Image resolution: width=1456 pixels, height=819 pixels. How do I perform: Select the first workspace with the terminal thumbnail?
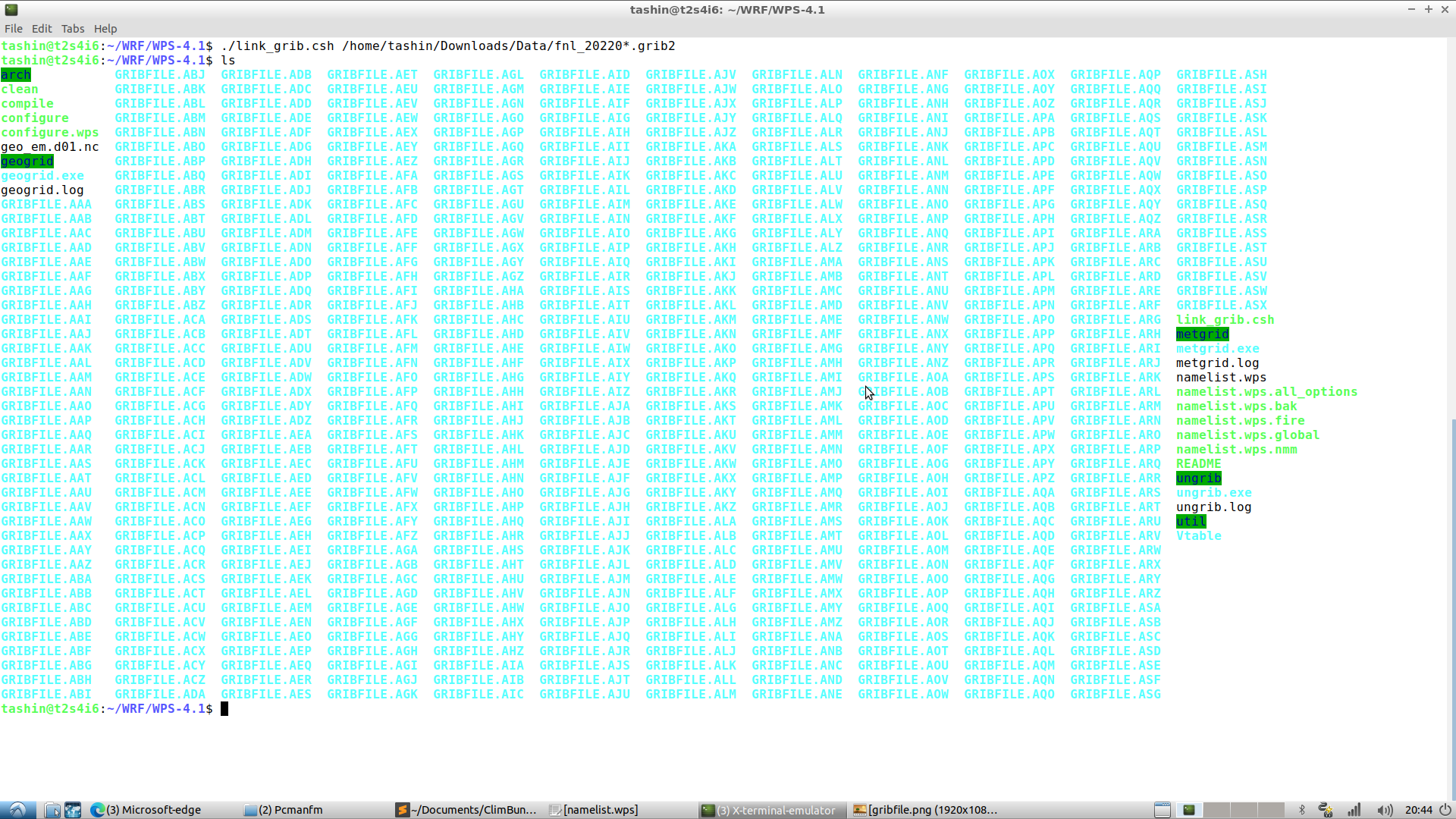click(1189, 810)
